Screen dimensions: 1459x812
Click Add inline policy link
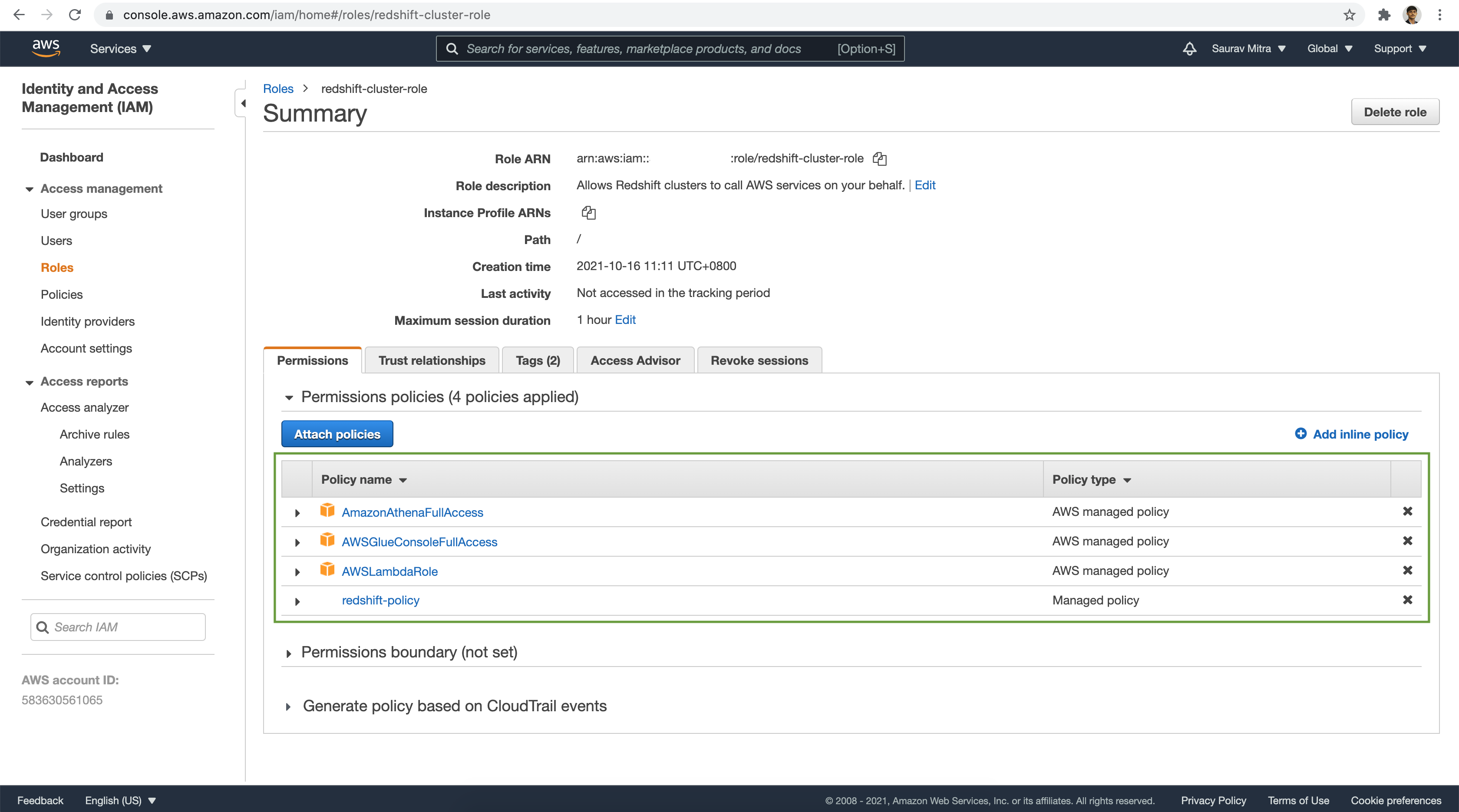click(x=1360, y=434)
